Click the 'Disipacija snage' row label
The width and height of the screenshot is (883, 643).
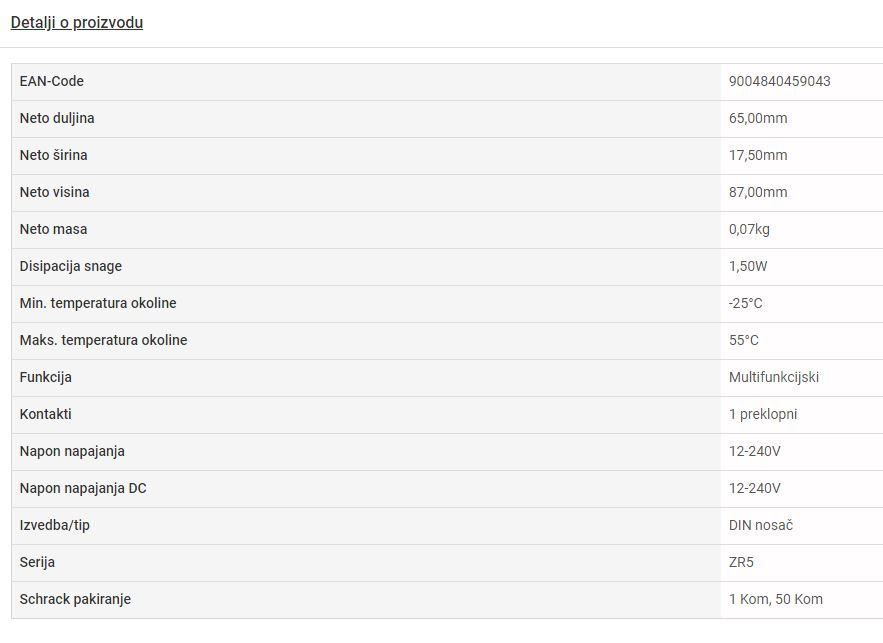(71, 266)
